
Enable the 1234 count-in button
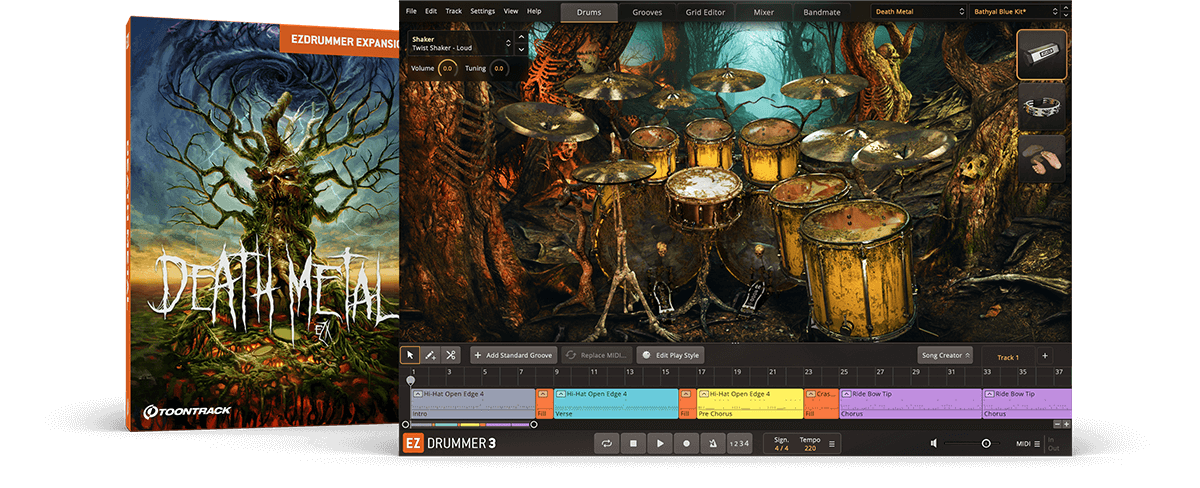pyautogui.click(x=738, y=443)
